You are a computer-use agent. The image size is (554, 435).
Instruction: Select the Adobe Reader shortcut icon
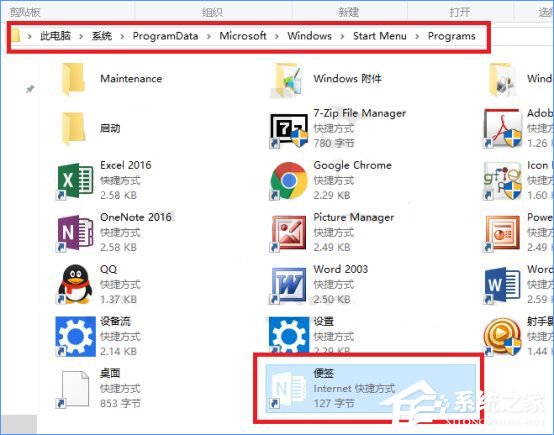coord(502,129)
